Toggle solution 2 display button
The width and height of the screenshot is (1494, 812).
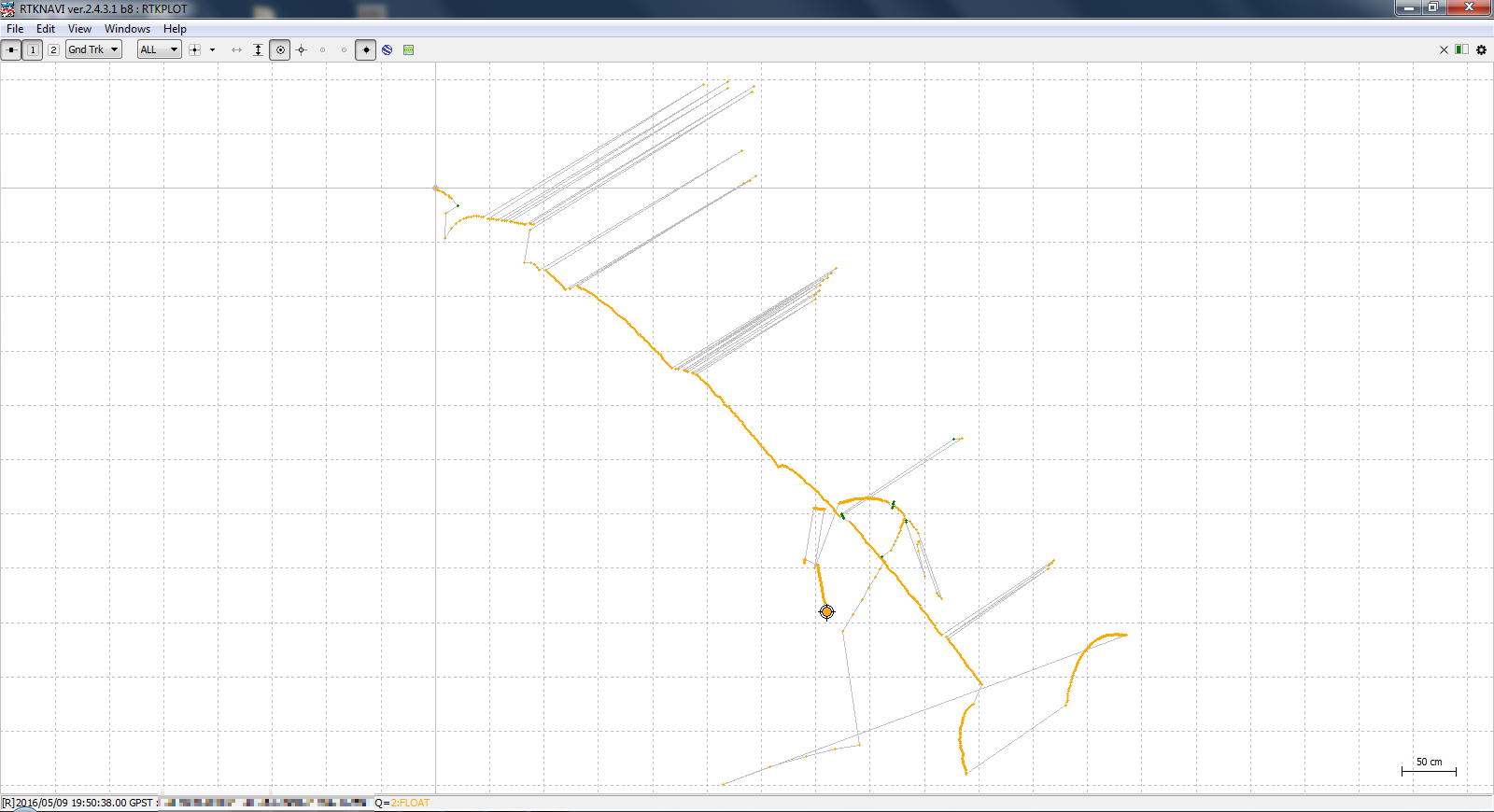(53, 50)
